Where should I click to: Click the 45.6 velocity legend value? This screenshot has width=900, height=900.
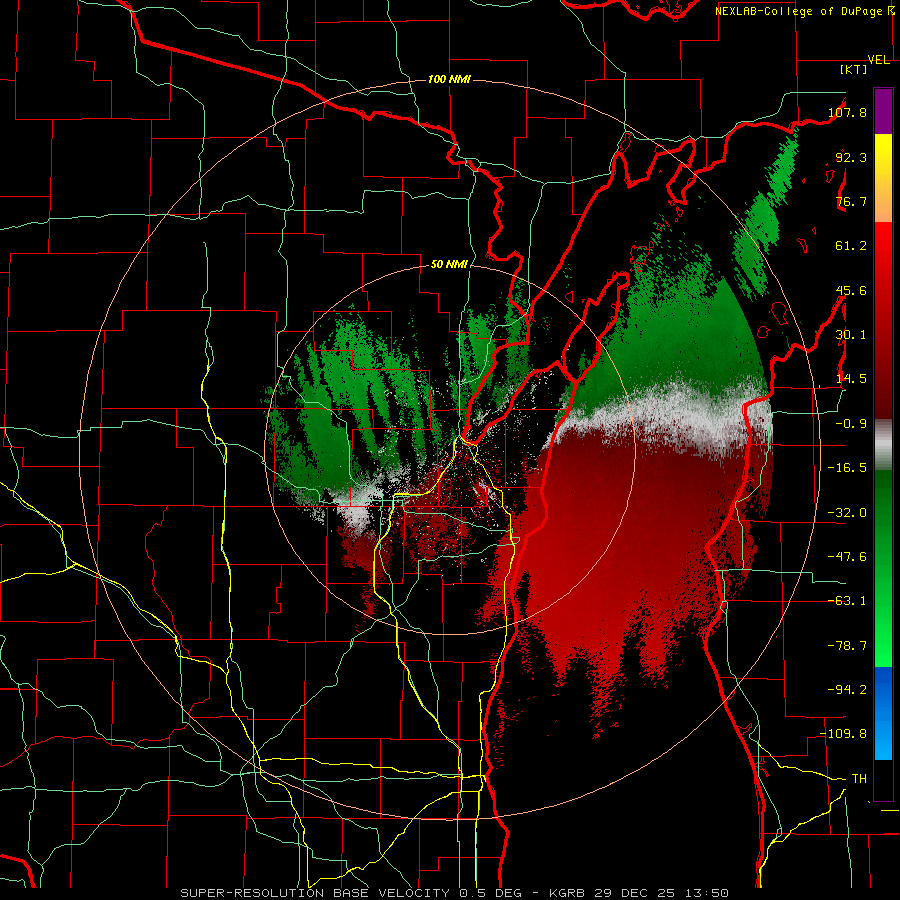pos(851,290)
